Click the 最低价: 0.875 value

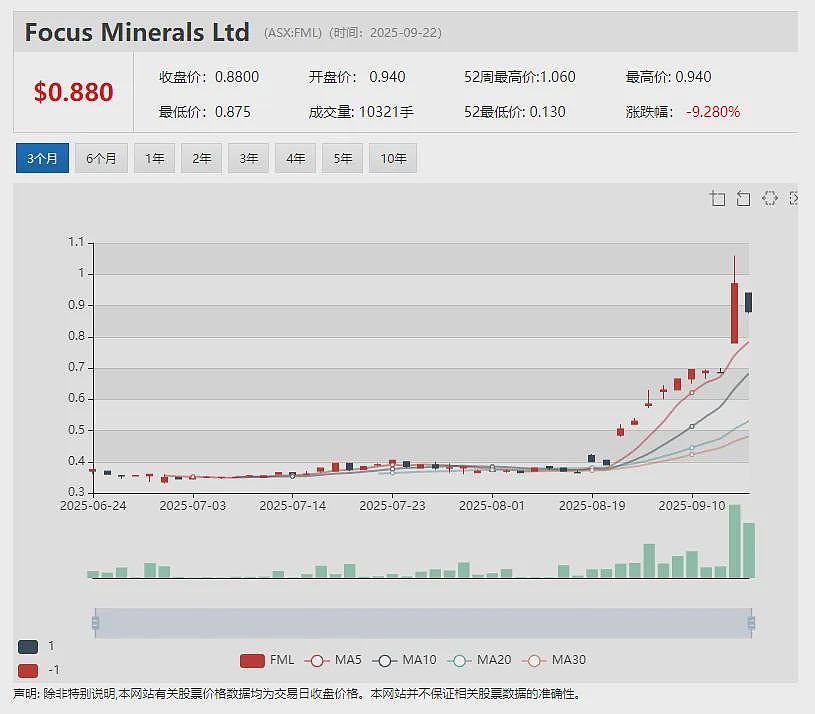tap(205, 112)
